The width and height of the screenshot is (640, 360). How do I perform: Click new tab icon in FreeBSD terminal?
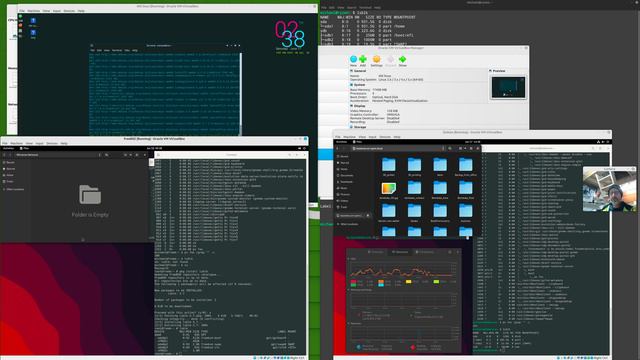(x=158, y=155)
